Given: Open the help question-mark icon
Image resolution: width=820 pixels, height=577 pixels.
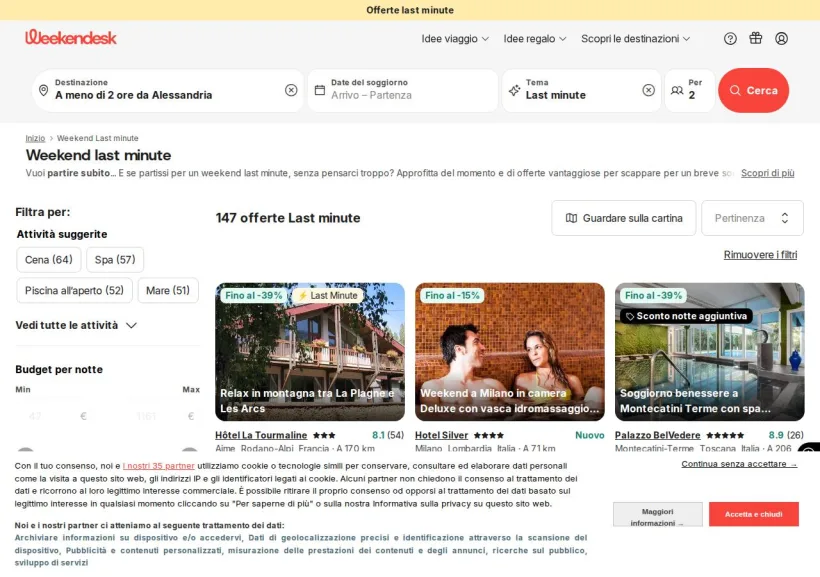Looking at the screenshot, I should point(730,38).
